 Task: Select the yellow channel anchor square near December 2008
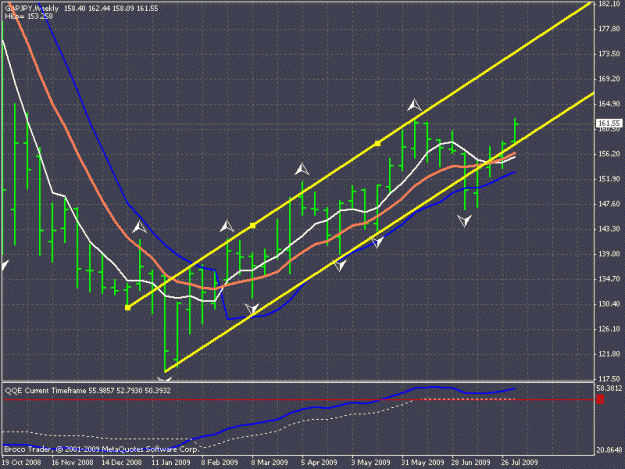pos(128,308)
